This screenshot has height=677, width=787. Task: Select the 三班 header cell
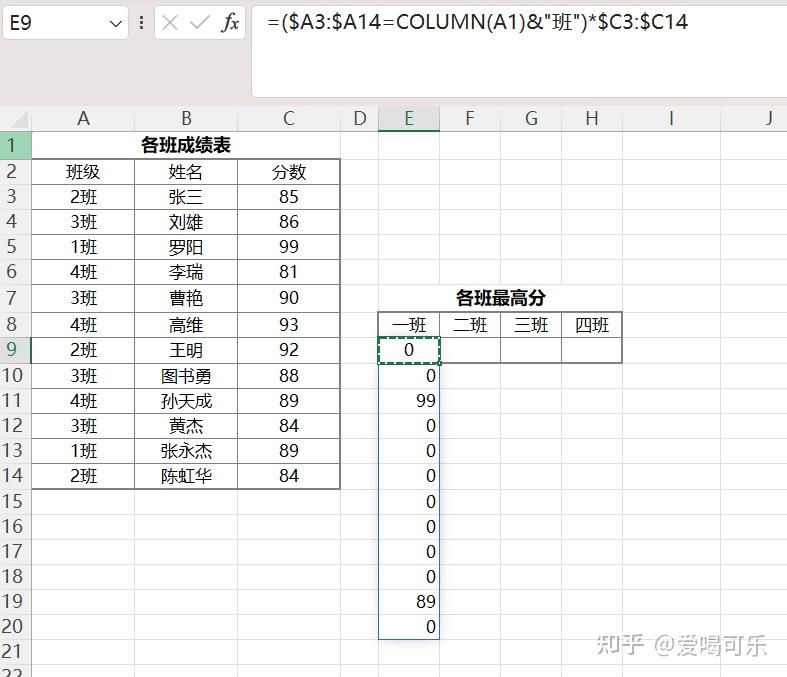[531, 325]
